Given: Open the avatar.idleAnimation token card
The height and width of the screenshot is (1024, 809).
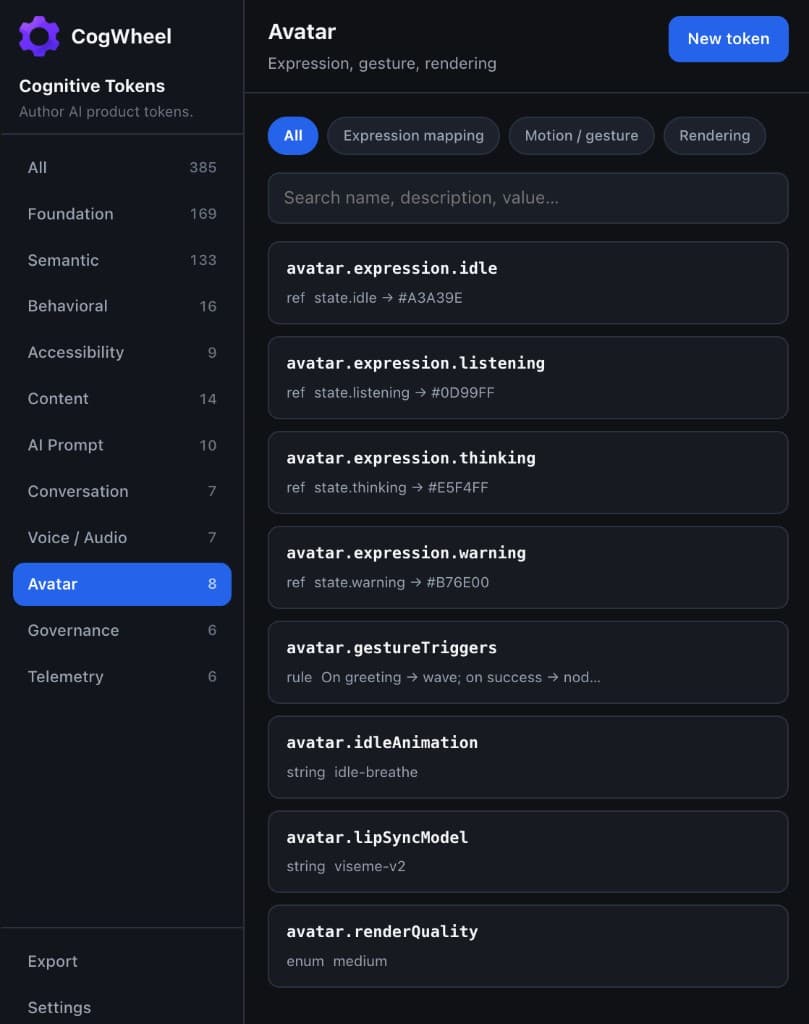Looking at the screenshot, I should [x=528, y=757].
